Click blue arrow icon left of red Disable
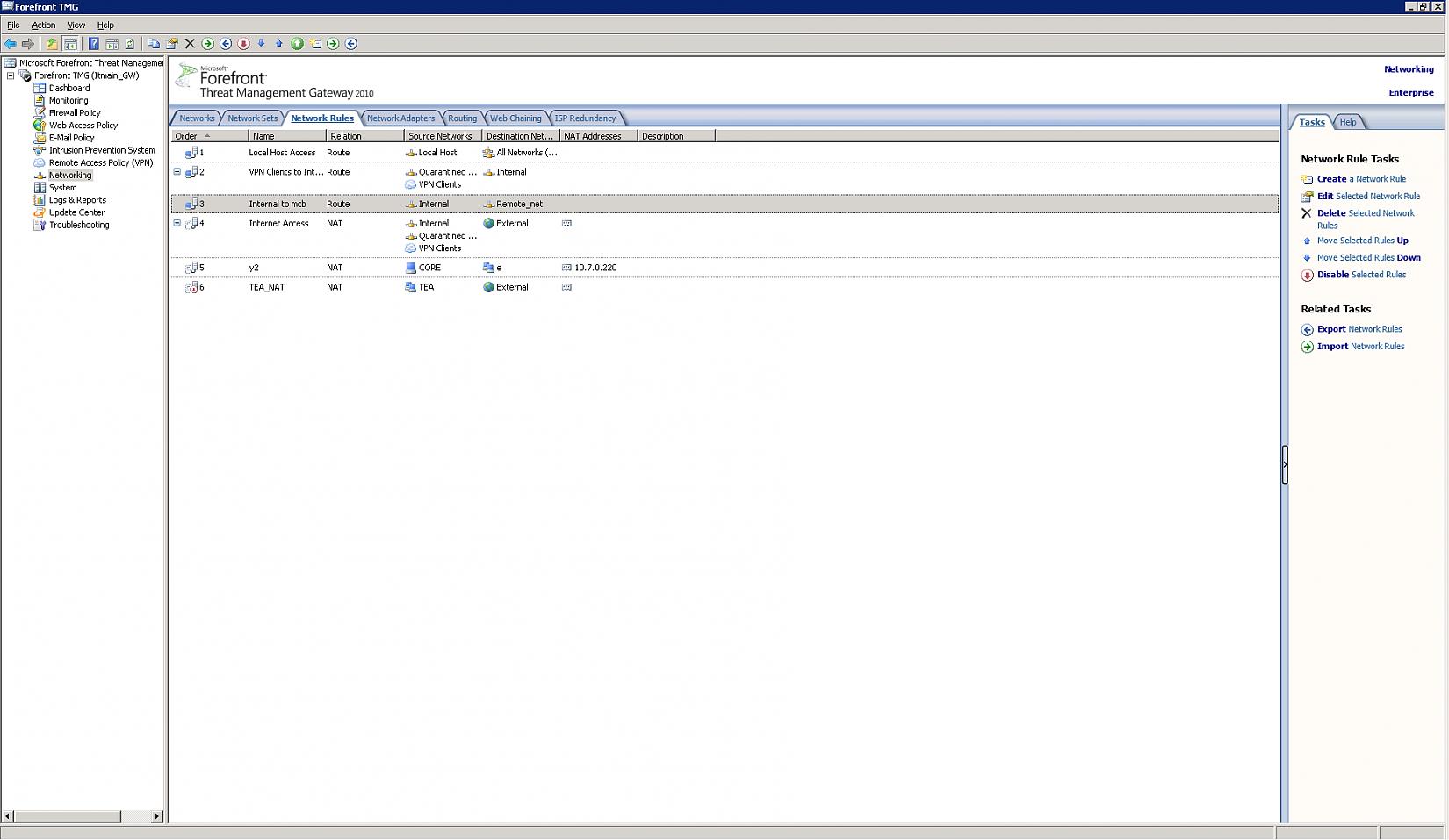The image size is (1449, 840). point(226,44)
